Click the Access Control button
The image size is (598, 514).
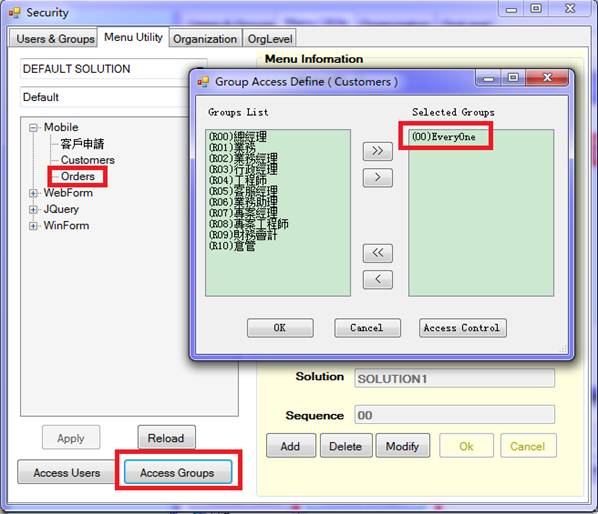pyautogui.click(x=462, y=328)
